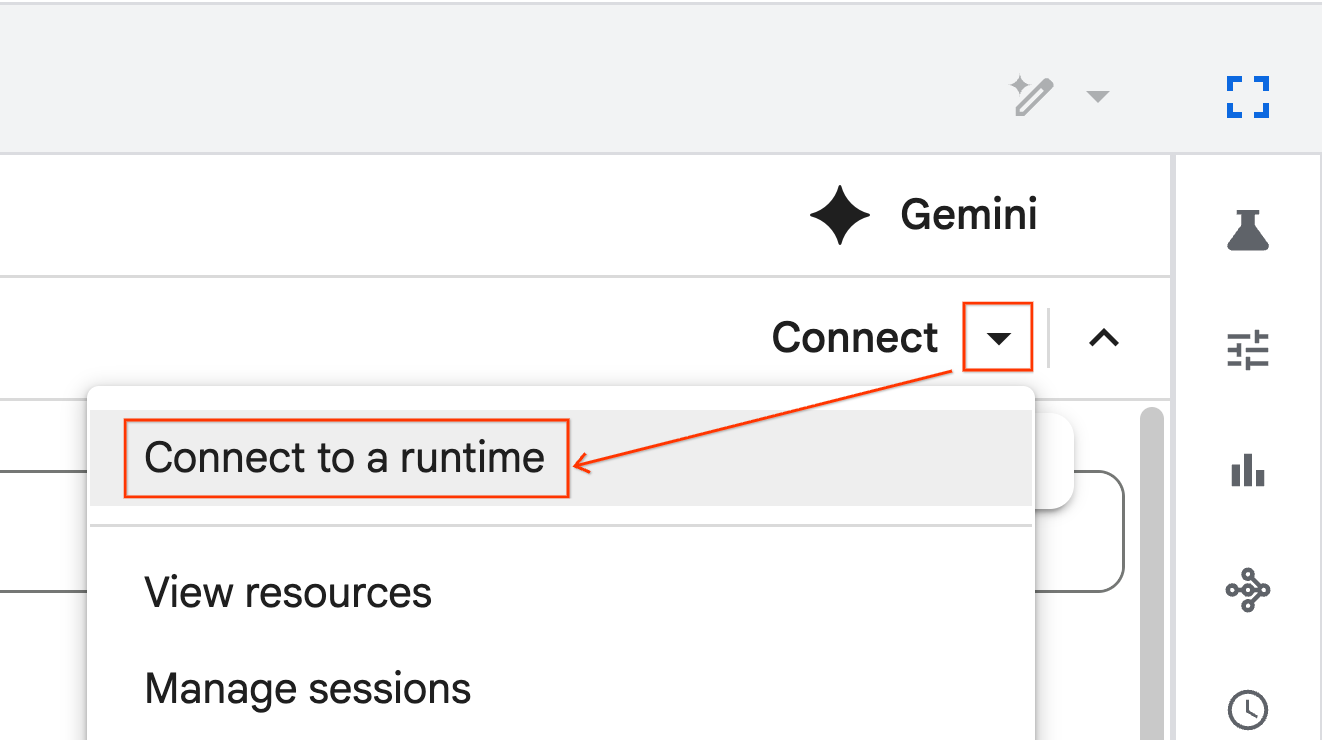Select "Manage sessions" in the dropdown menu
The height and width of the screenshot is (740, 1322).
pos(308,689)
